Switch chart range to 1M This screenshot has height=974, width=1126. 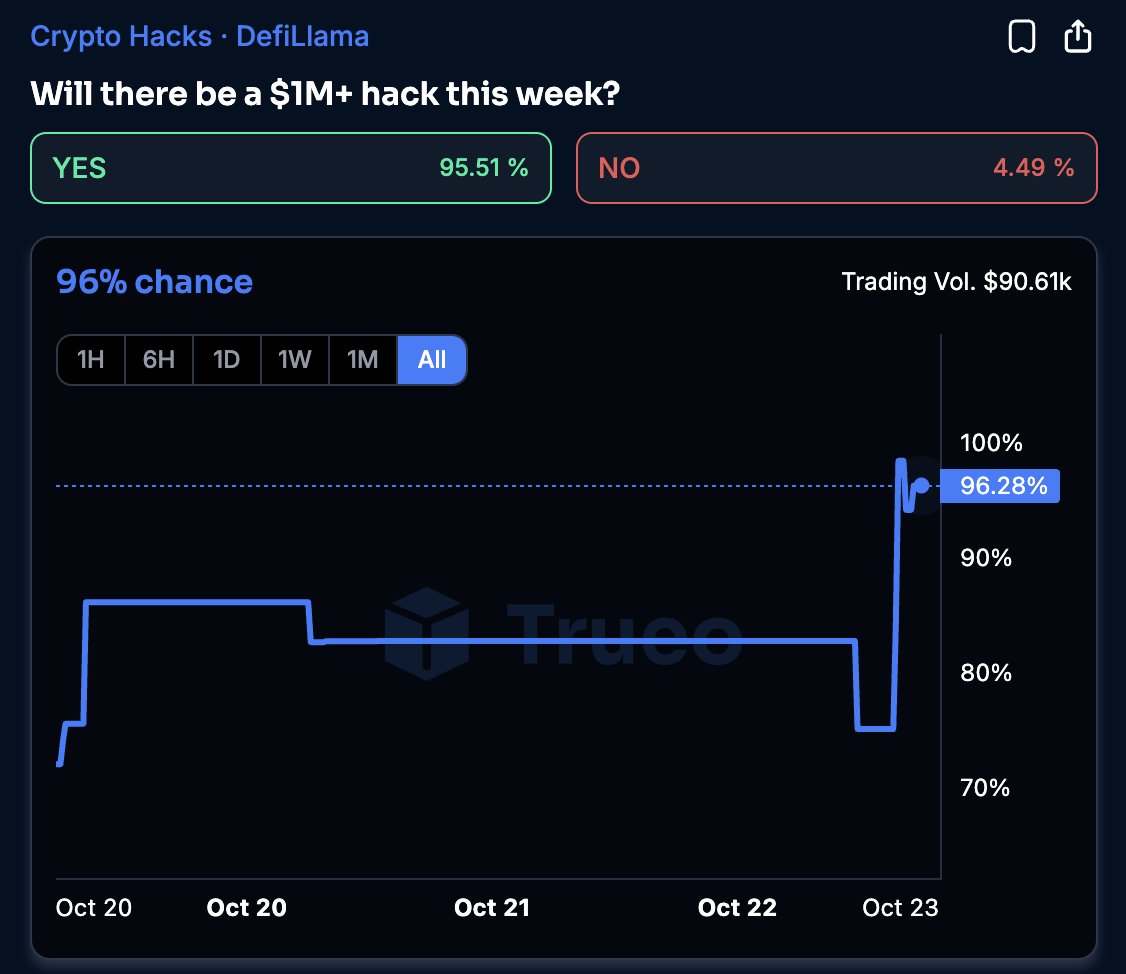[x=363, y=360]
